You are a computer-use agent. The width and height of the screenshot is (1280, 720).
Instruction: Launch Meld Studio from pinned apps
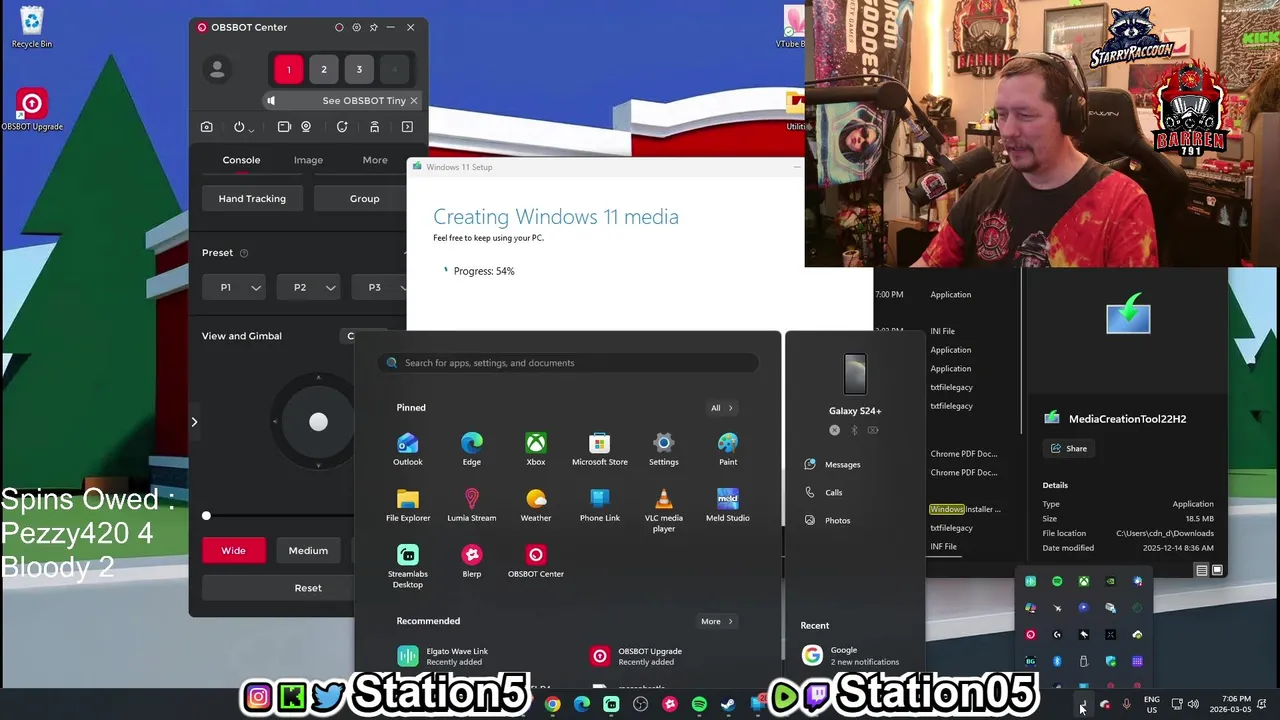pos(728,505)
